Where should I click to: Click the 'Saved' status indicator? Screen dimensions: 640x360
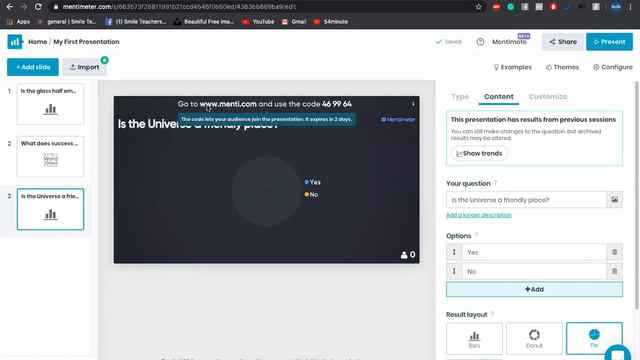[449, 42]
